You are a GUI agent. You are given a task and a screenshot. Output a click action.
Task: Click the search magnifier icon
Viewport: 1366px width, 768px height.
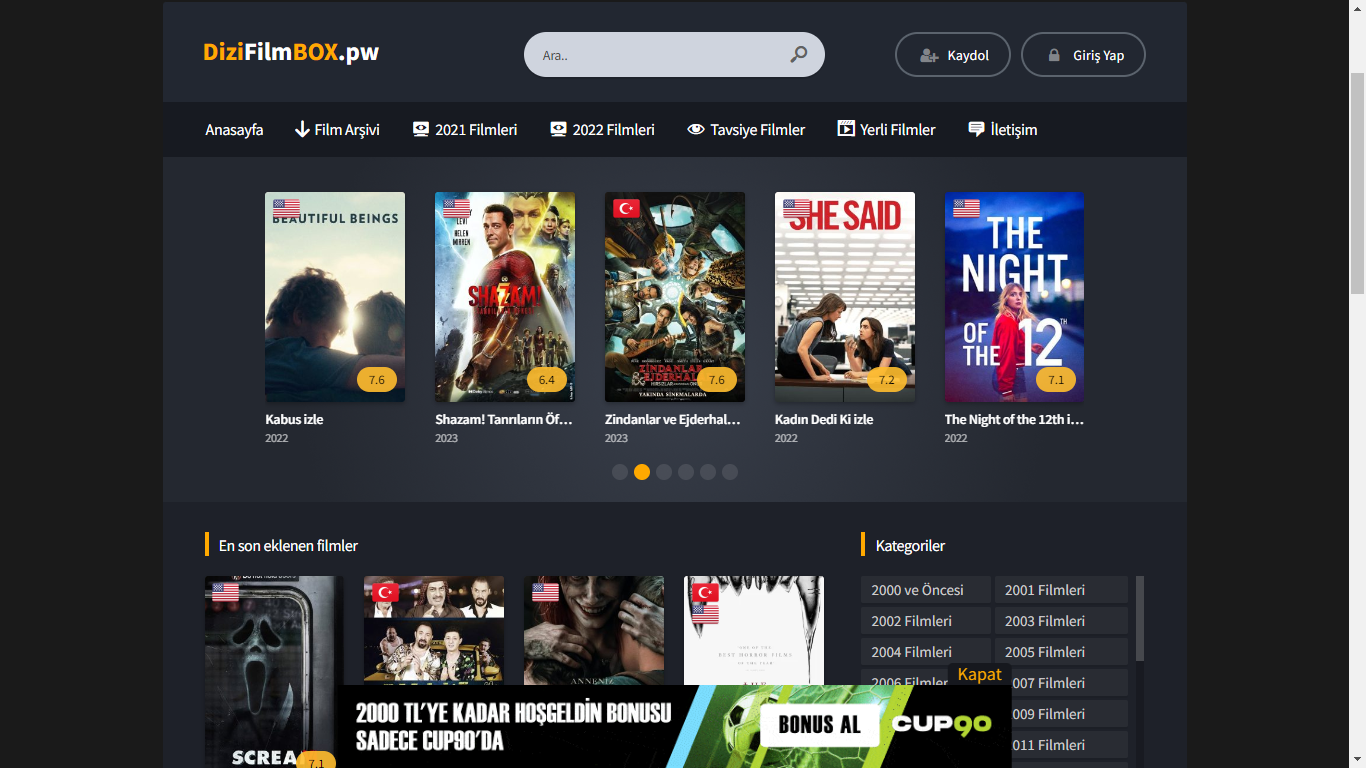[x=797, y=54]
